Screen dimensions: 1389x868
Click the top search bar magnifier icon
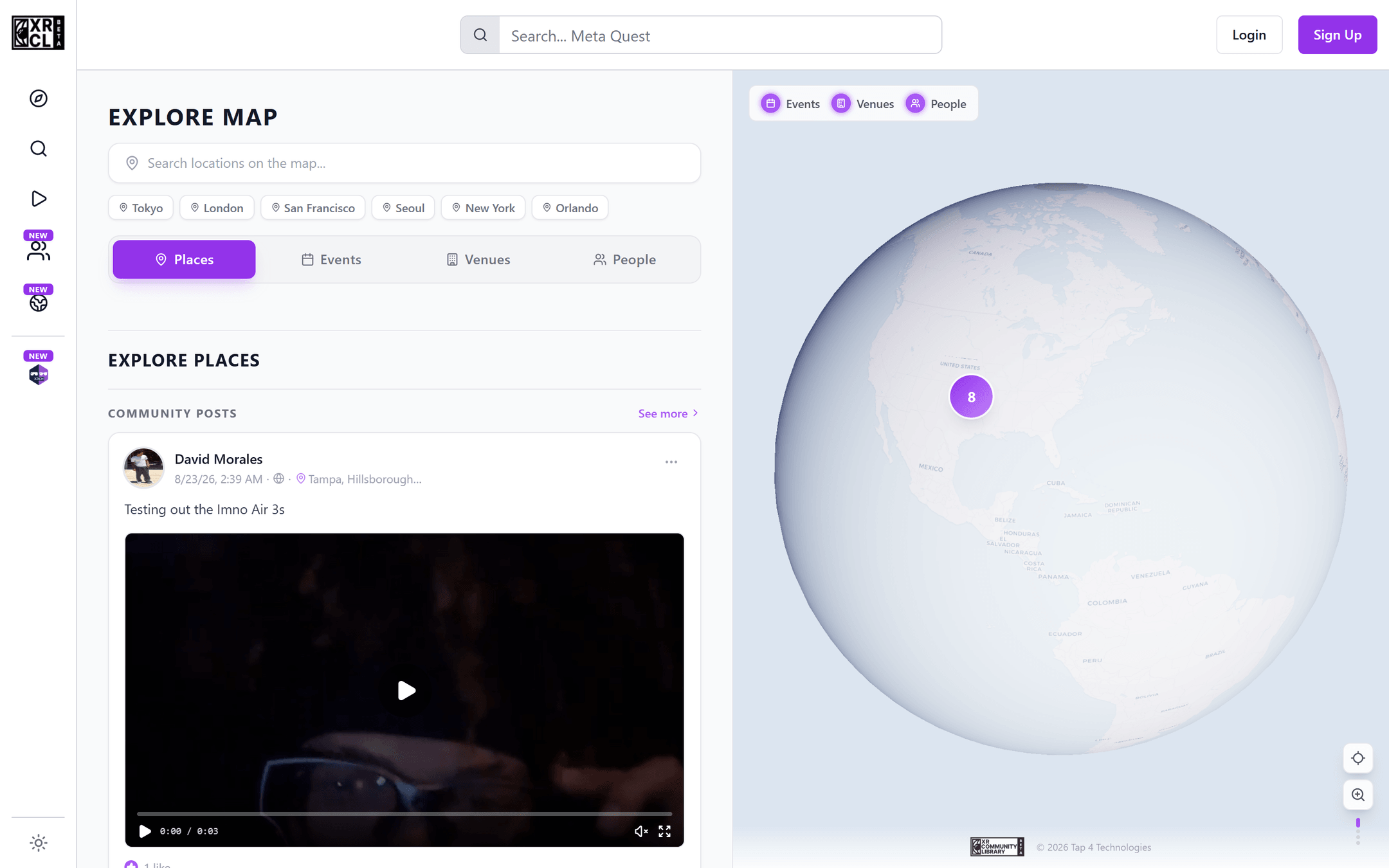click(x=480, y=35)
